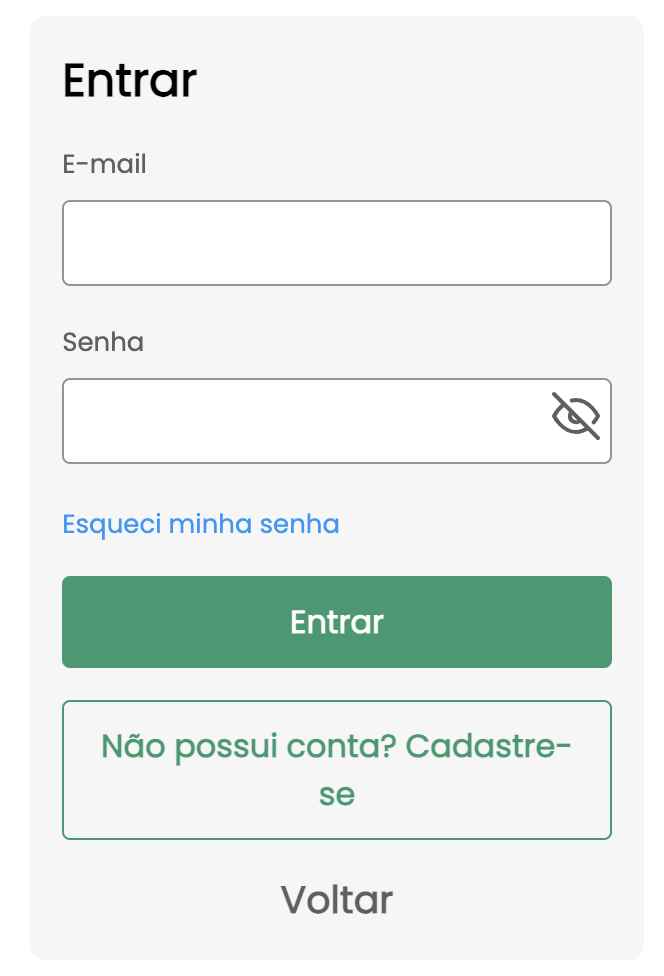Recover password via the blue link

(200, 524)
